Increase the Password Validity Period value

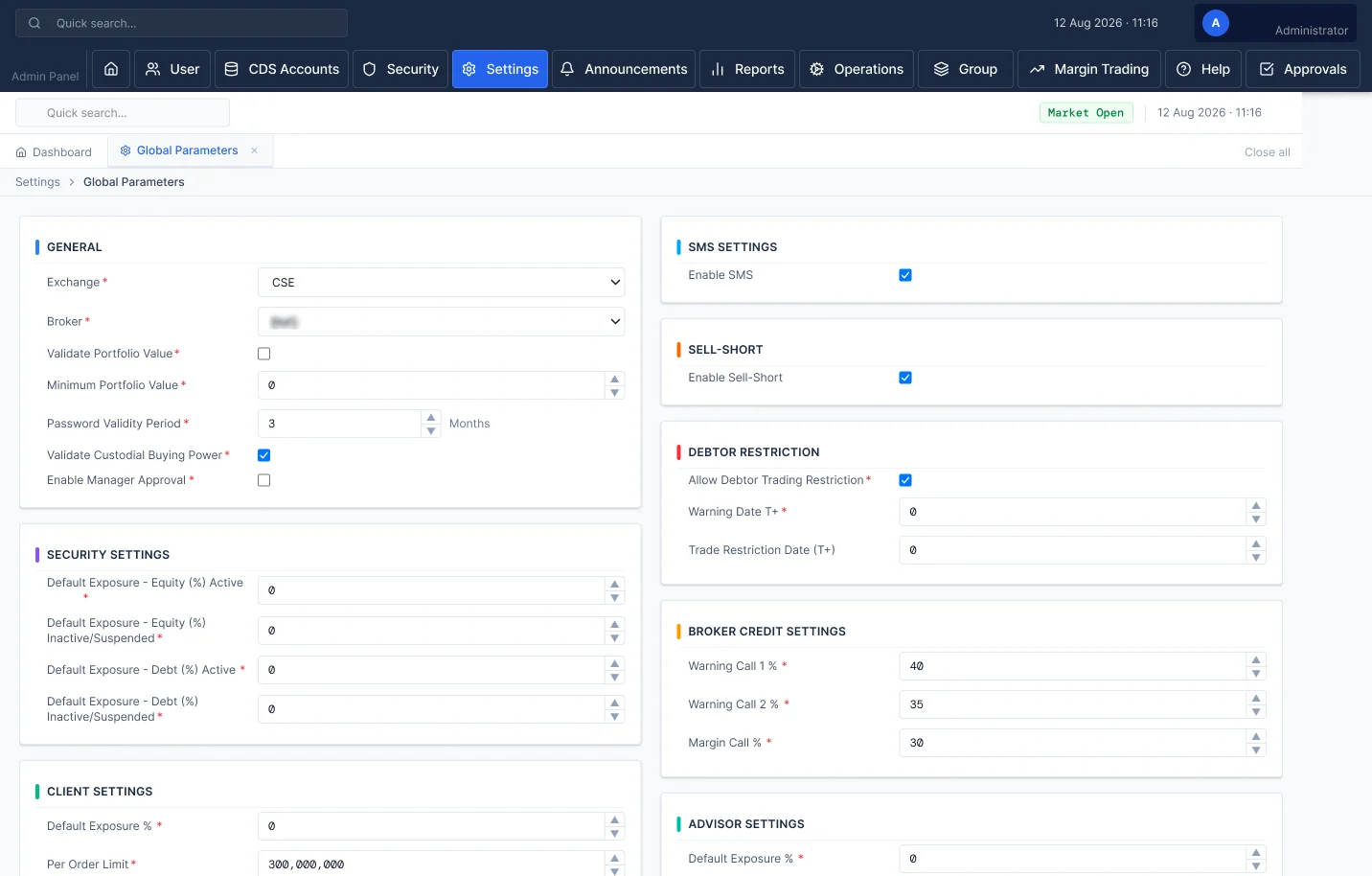click(x=431, y=417)
